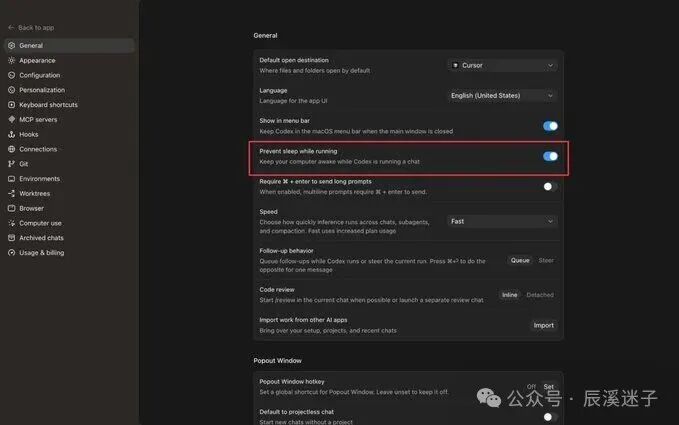Open Default open destination dropdown
Viewport: 679px width, 425px height.
point(502,65)
